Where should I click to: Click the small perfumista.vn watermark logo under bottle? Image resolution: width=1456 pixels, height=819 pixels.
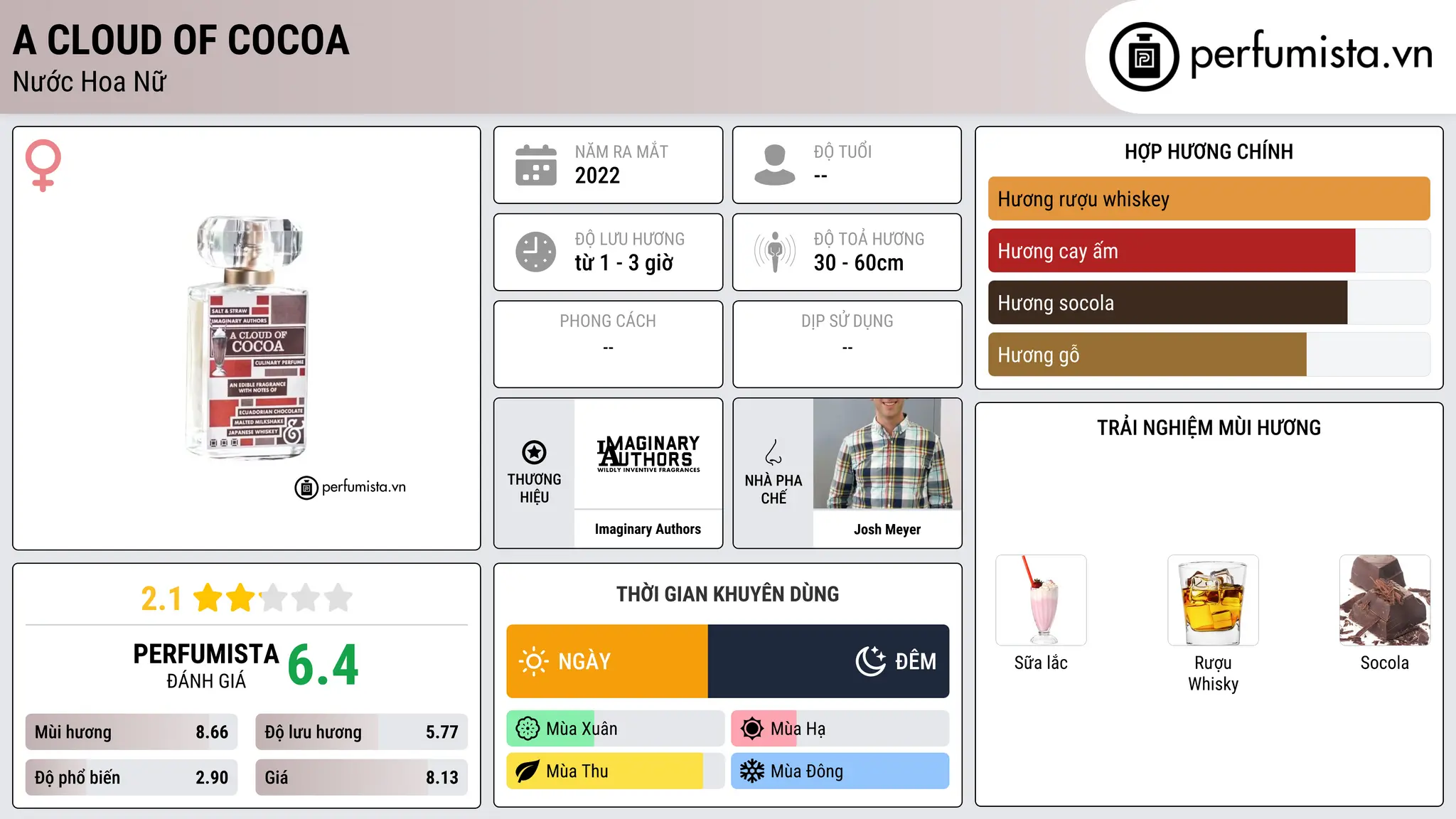pos(350,487)
